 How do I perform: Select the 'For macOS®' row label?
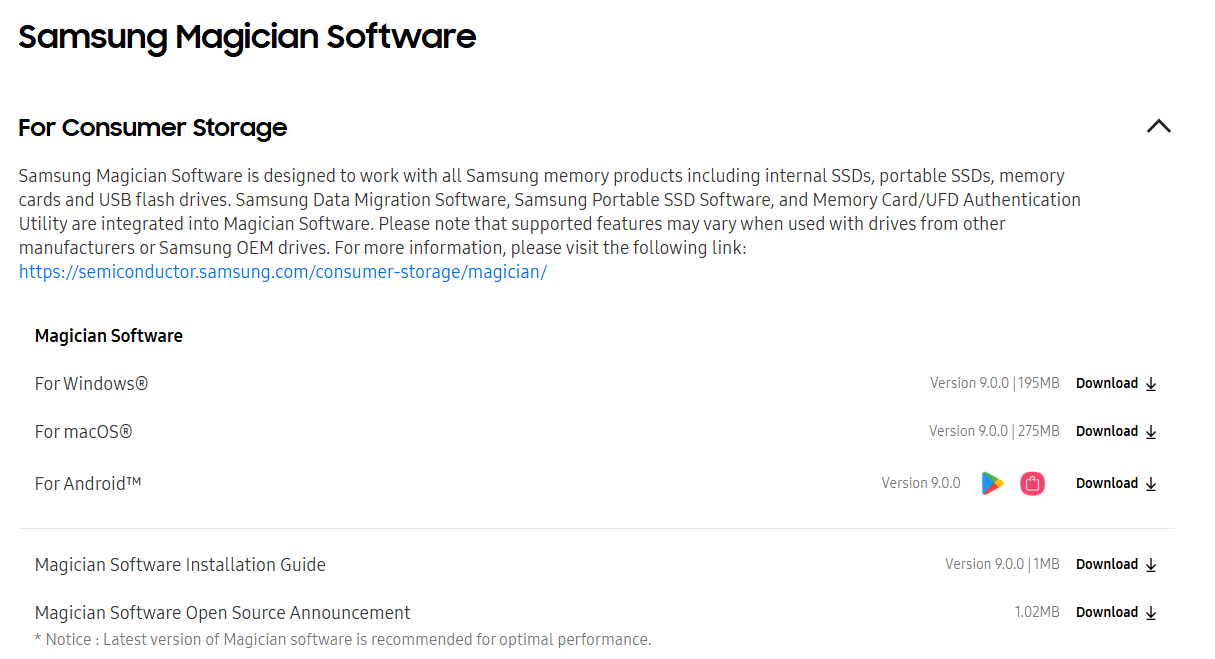(x=83, y=432)
